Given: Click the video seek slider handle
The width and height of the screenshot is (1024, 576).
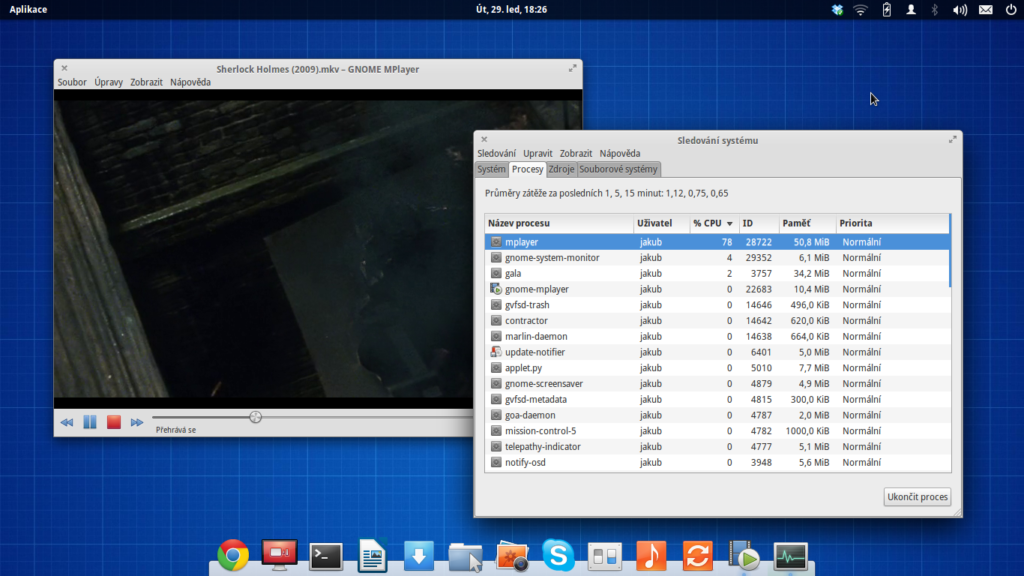Looking at the screenshot, I should tap(255, 417).
